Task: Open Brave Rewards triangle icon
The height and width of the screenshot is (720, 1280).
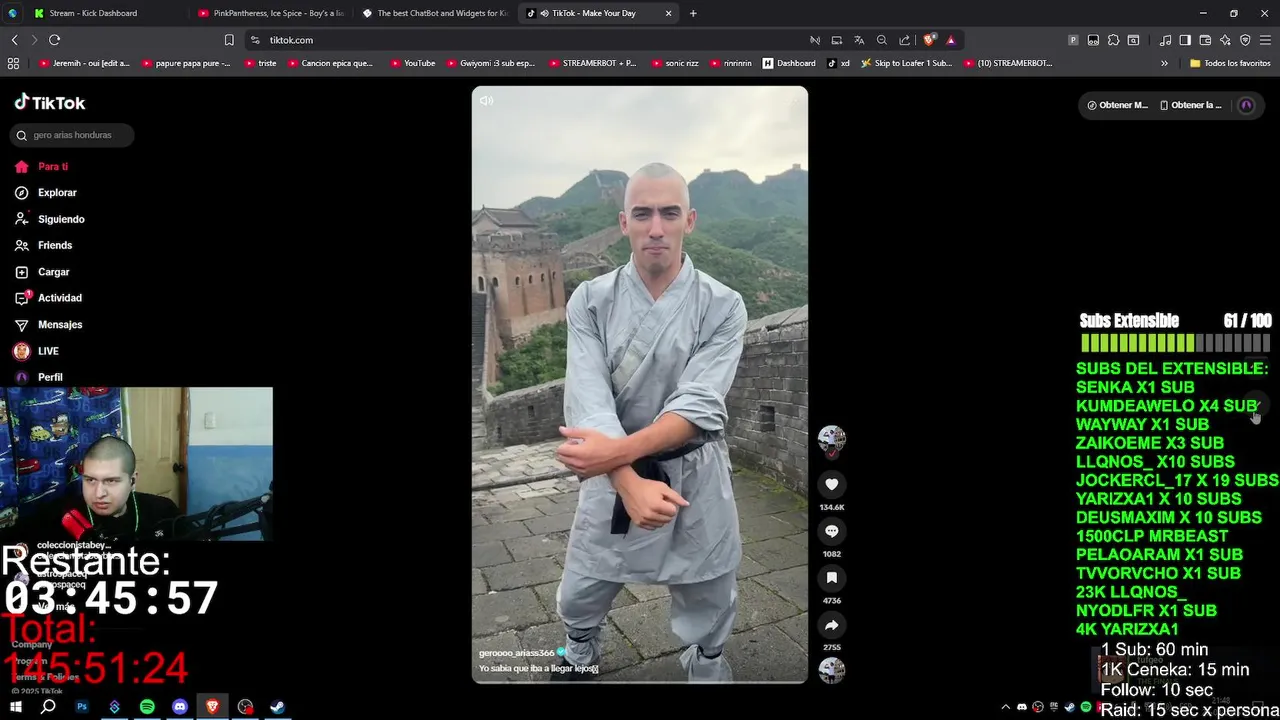Action: tap(950, 40)
